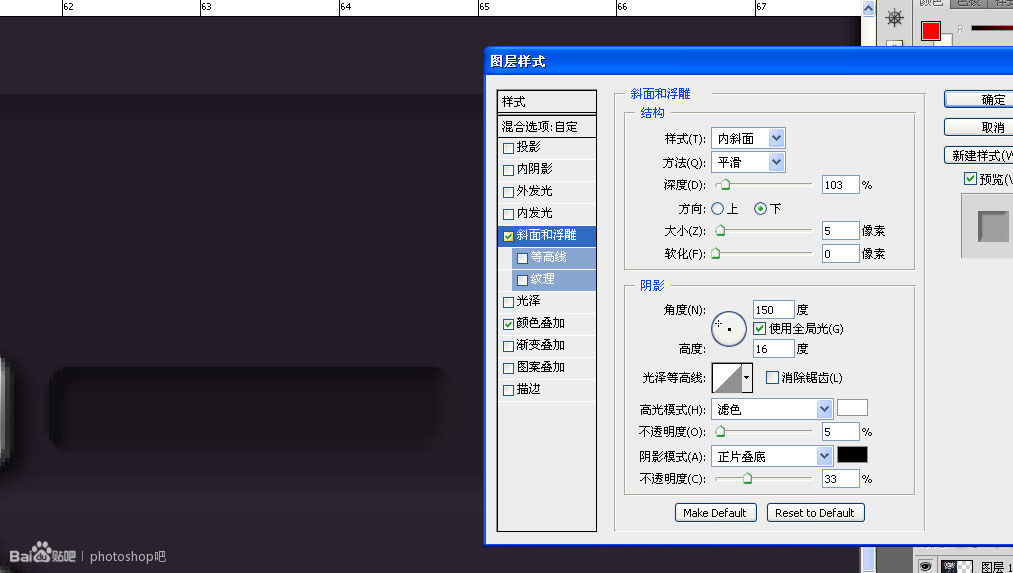Switch to the 颜色 panel tab
The height and width of the screenshot is (573, 1013).
click(933, 3)
